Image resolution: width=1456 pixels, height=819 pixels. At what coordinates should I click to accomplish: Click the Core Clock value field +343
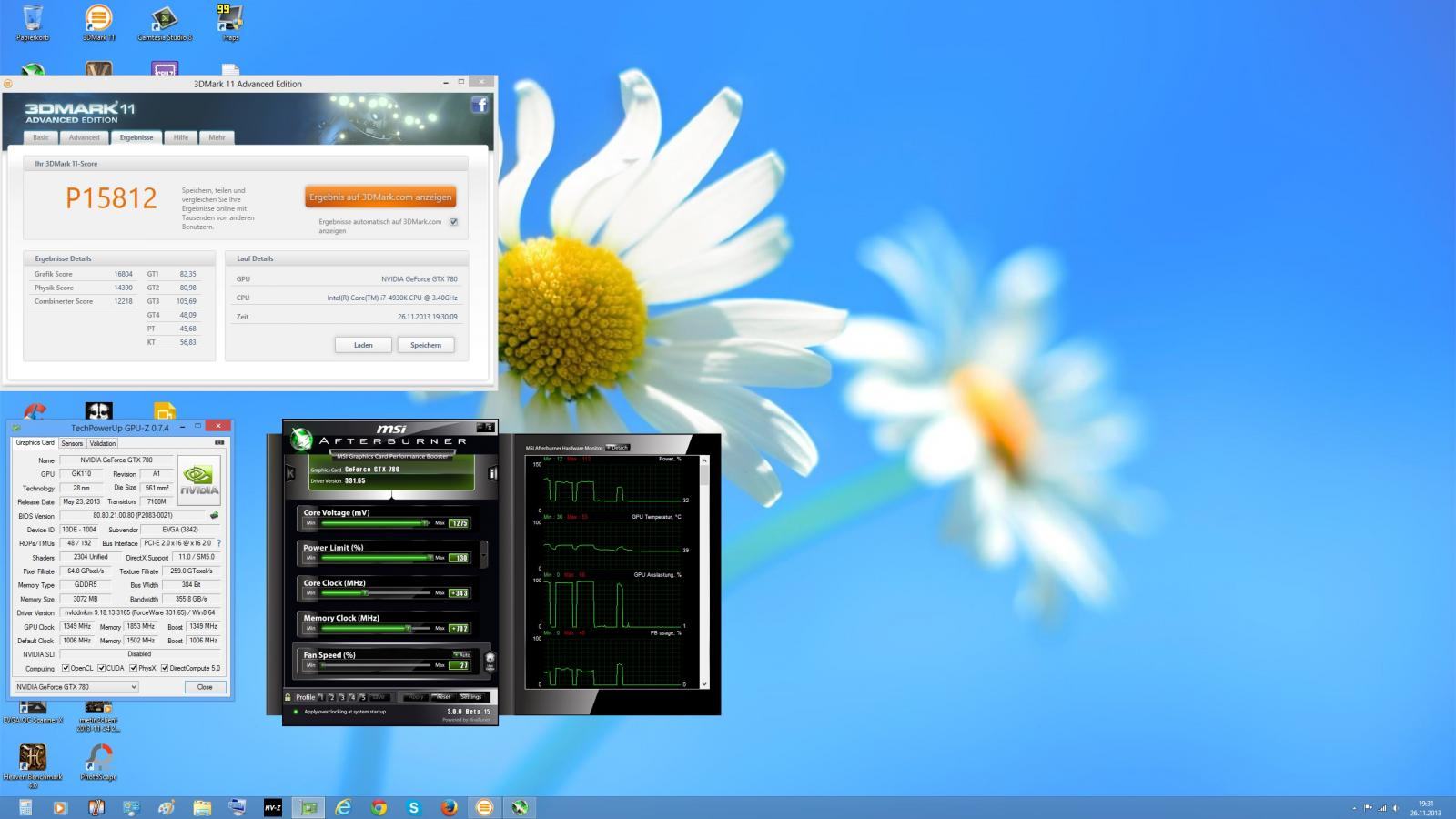point(459,593)
